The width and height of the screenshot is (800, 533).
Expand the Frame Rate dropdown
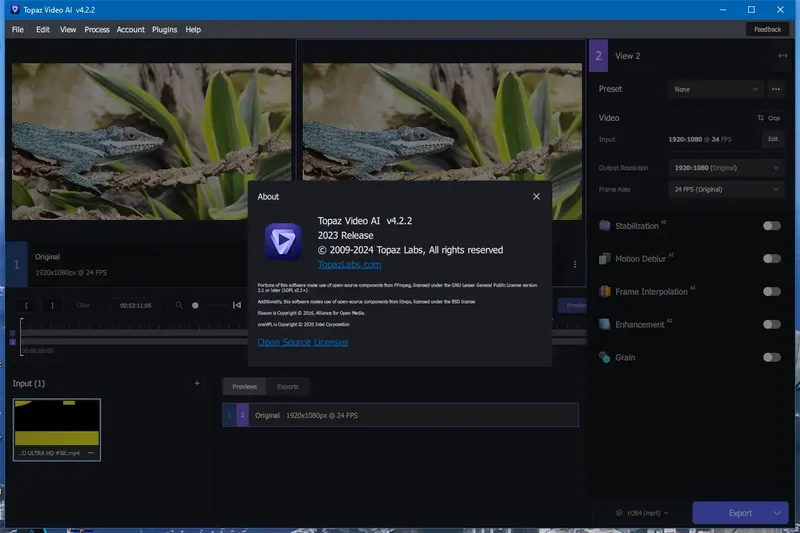coord(726,189)
